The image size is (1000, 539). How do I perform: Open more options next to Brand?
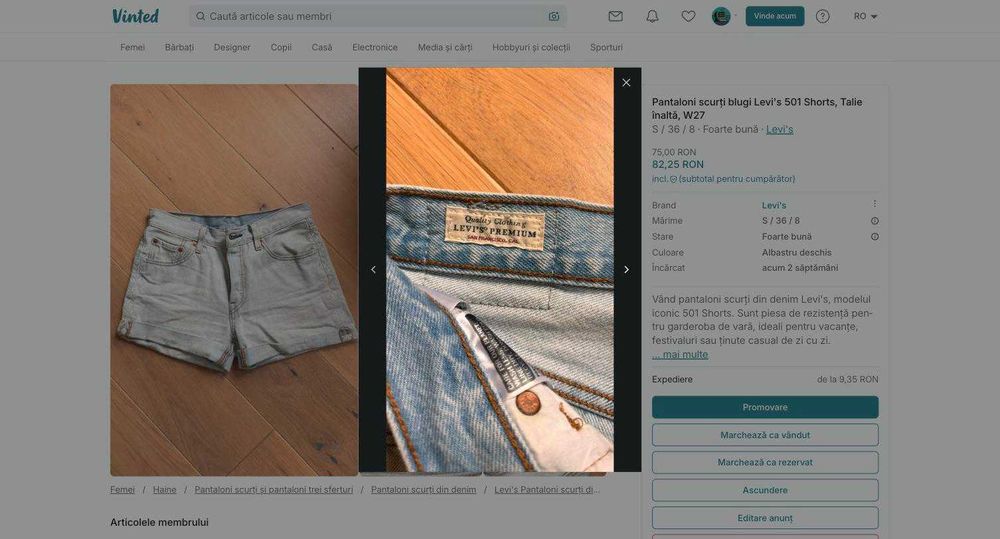874,204
